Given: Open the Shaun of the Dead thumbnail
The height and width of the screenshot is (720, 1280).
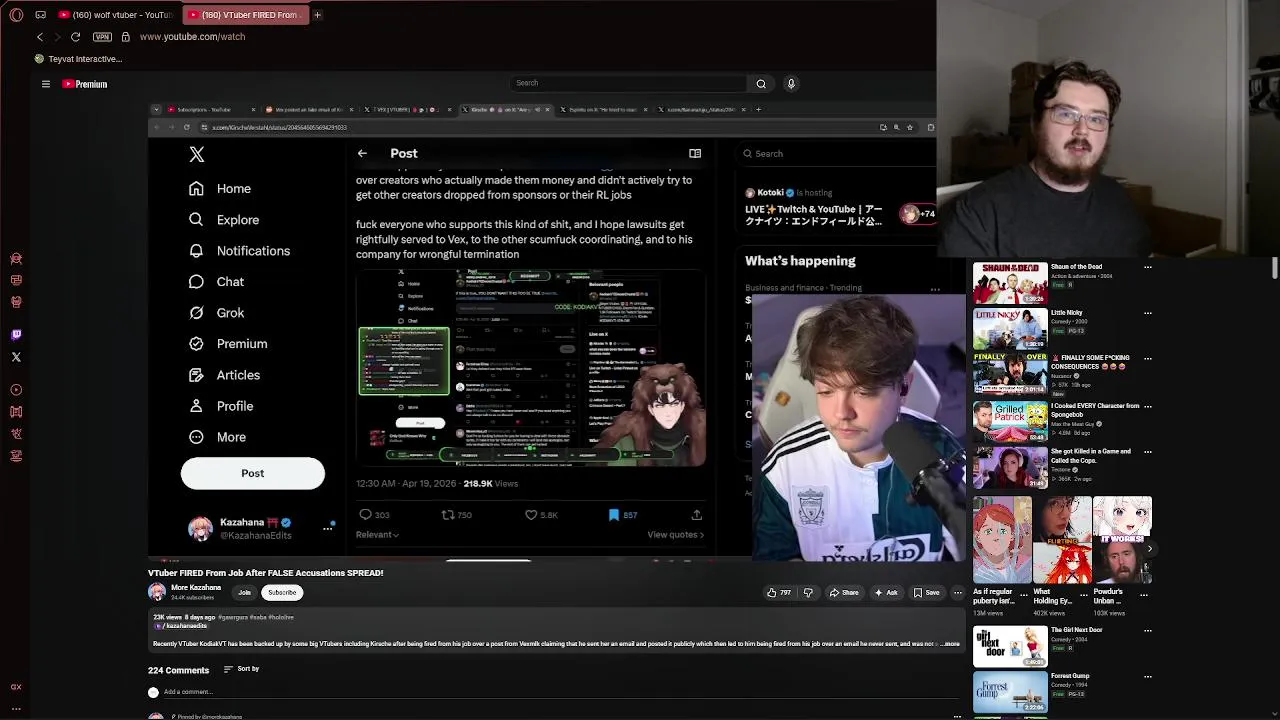Looking at the screenshot, I should [1010, 283].
